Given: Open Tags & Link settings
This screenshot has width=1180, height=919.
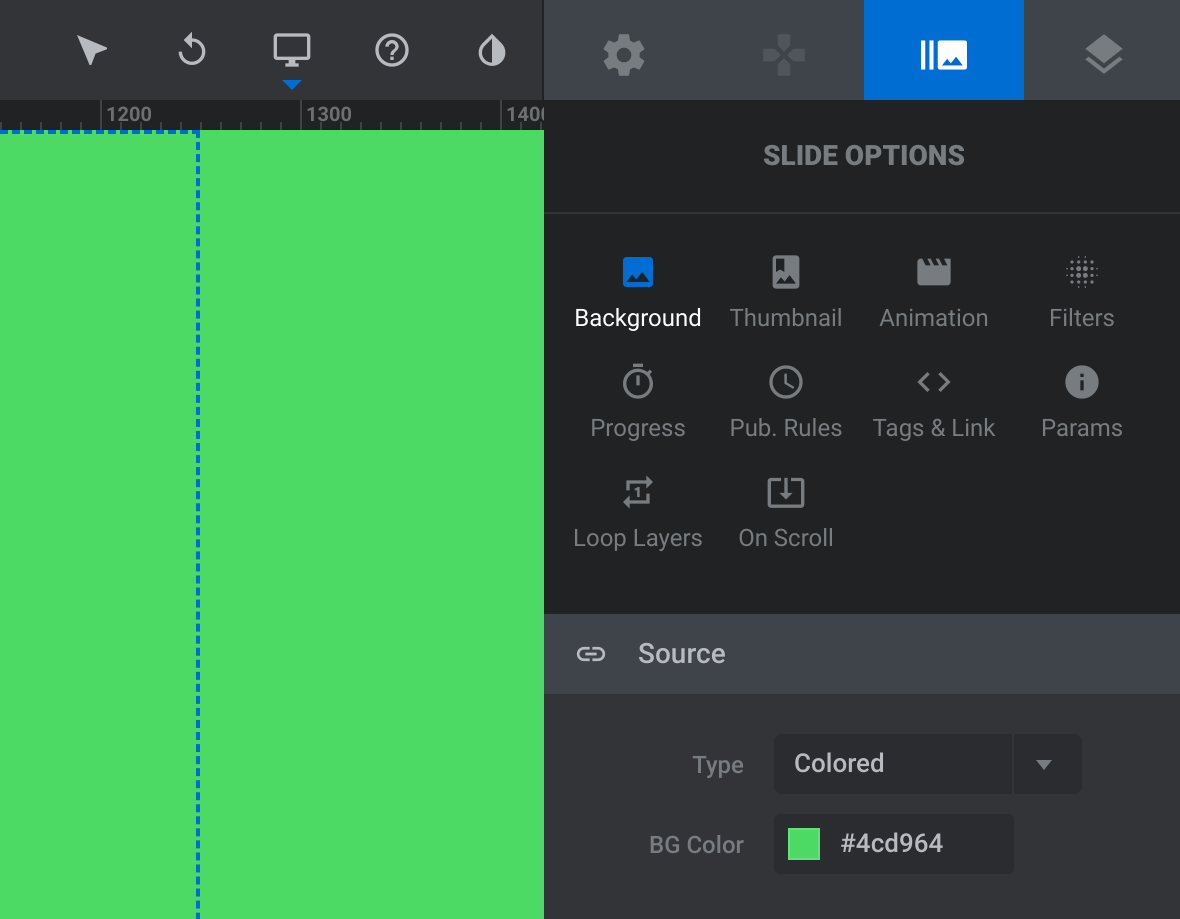Looking at the screenshot, I should coord(933,402).
